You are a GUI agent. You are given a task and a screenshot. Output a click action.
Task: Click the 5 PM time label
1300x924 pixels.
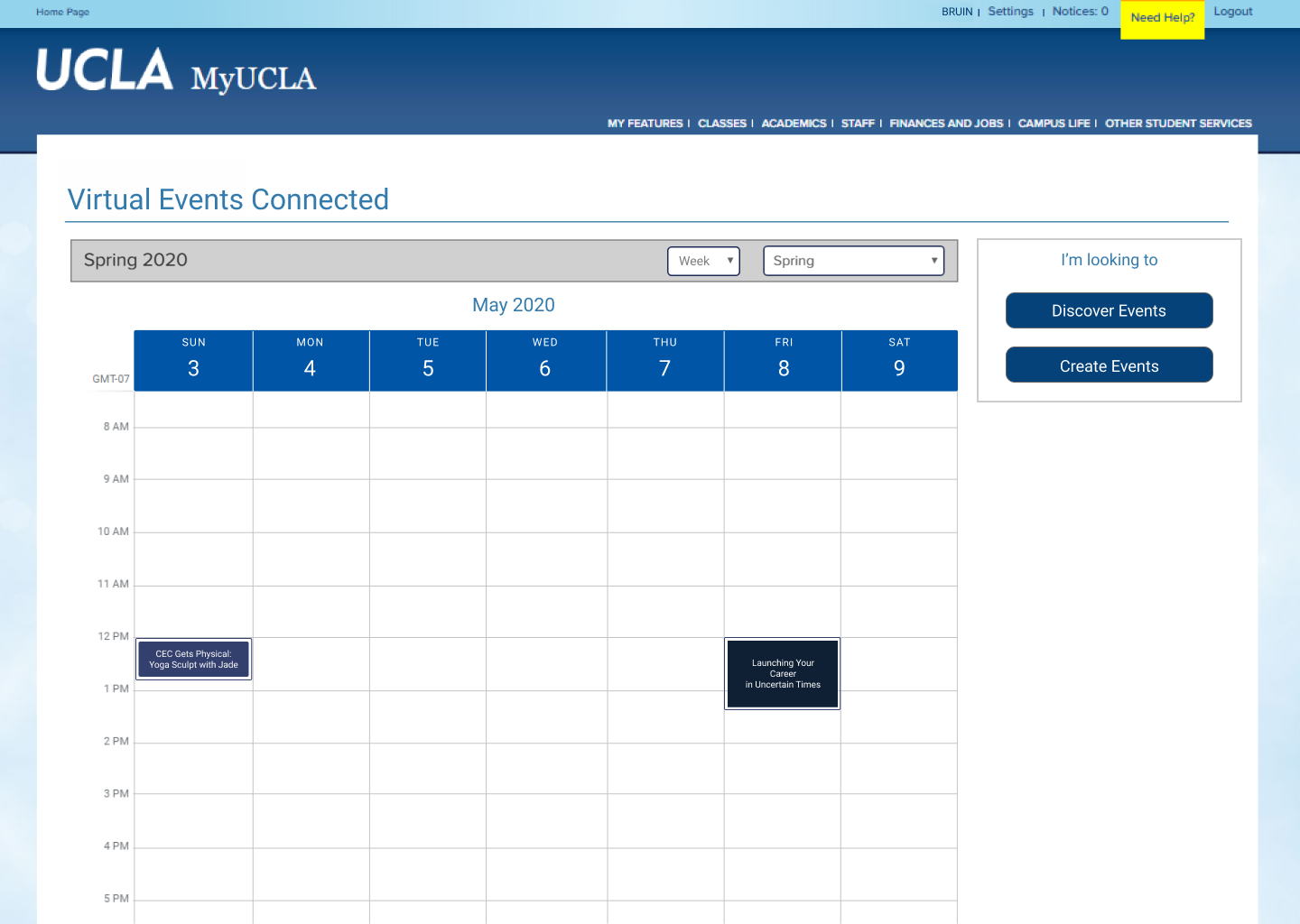[116, 898]
